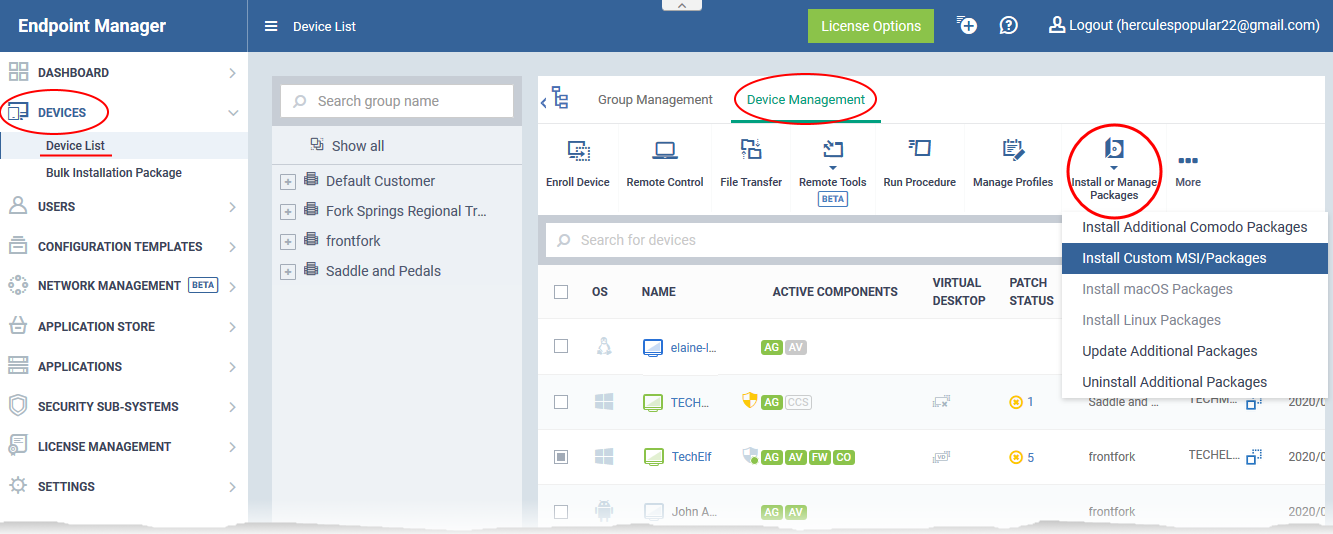Click the More toolbar button
Viewport: 1333px width, 534px height.
(1188, 169)
